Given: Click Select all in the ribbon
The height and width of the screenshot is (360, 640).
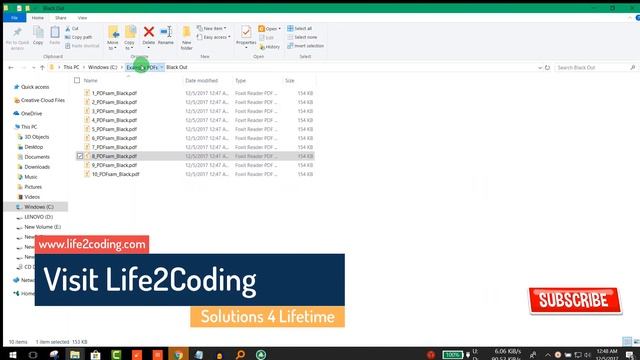Looking at the screenshot, I should 300,28.
